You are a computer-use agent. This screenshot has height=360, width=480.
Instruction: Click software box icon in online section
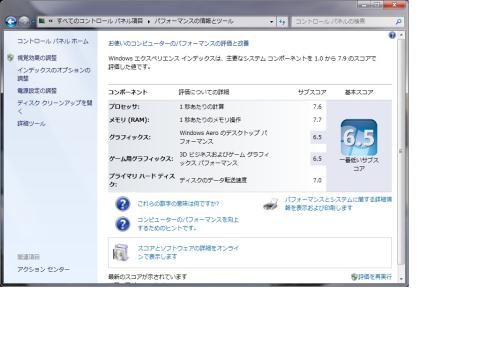tap(121, 252)
